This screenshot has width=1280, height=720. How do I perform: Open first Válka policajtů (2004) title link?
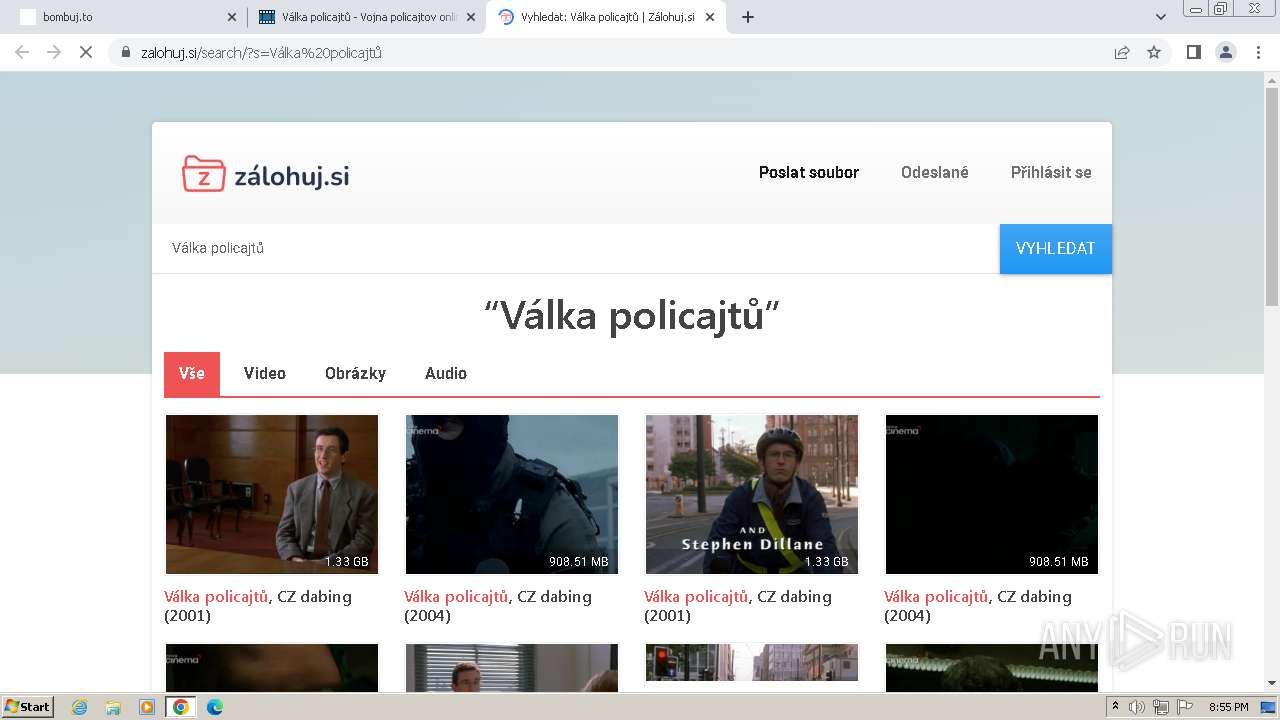[x=498, y=606]
